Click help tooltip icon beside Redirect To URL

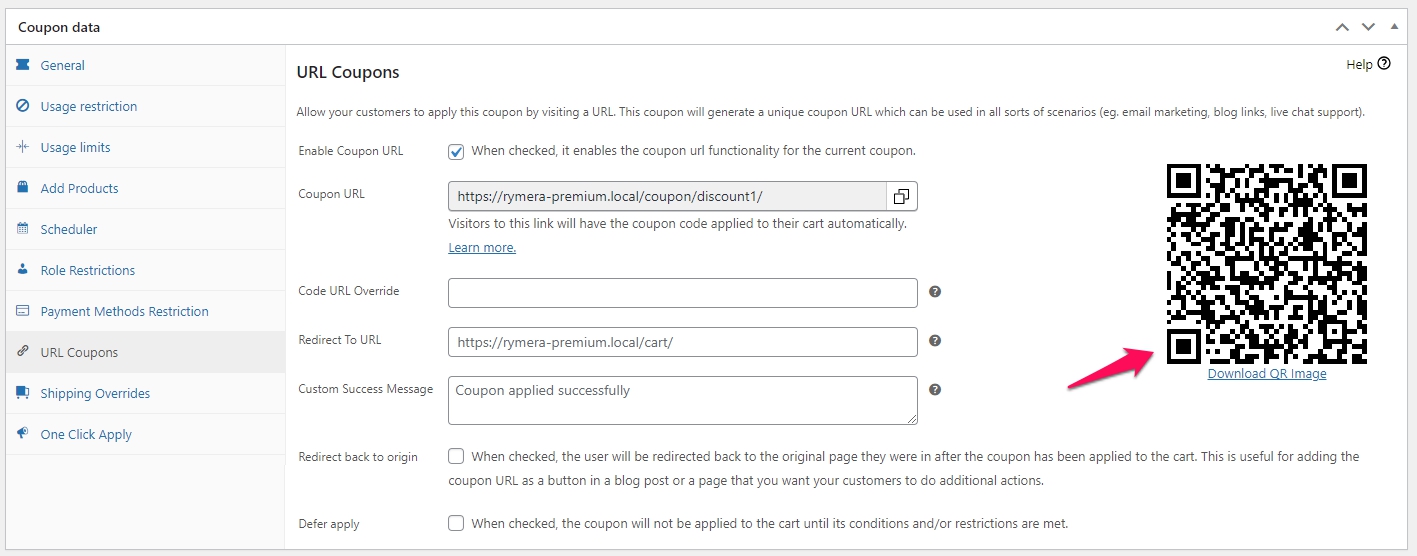click(935, 341)
